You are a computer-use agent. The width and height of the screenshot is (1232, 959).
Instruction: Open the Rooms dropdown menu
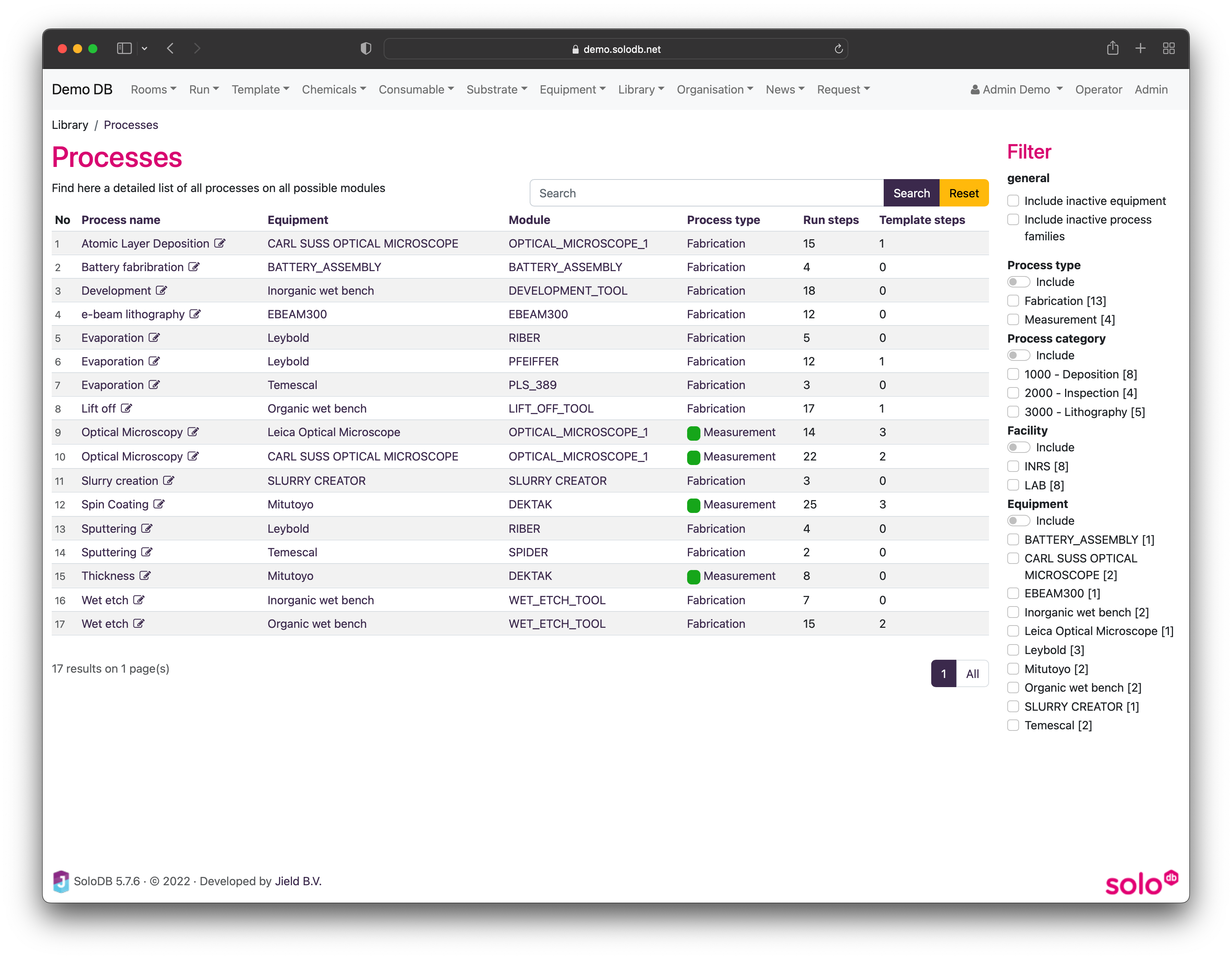154,89
